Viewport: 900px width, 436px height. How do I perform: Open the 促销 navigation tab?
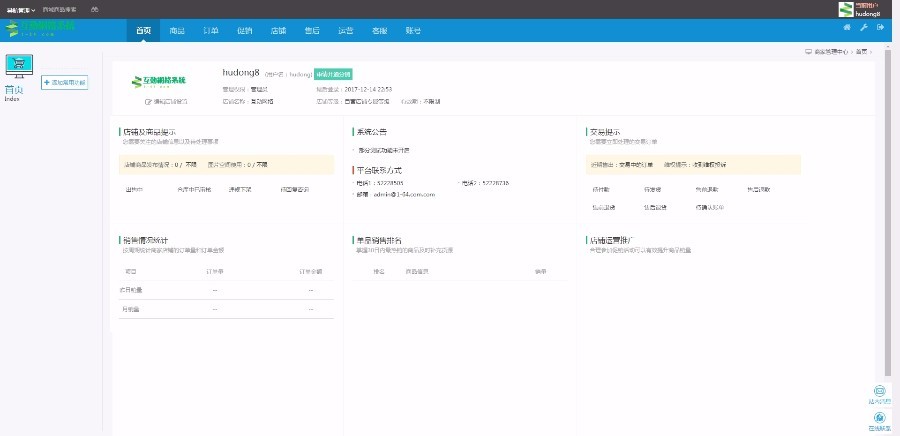click(x=245, y=30)
